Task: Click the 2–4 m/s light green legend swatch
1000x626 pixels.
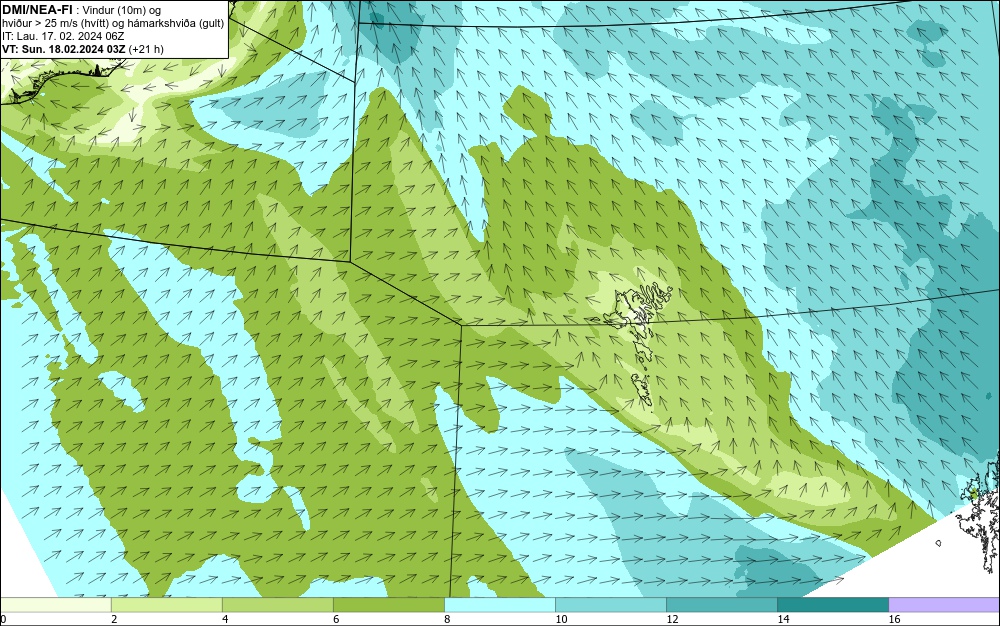Action: pos(166,604)
